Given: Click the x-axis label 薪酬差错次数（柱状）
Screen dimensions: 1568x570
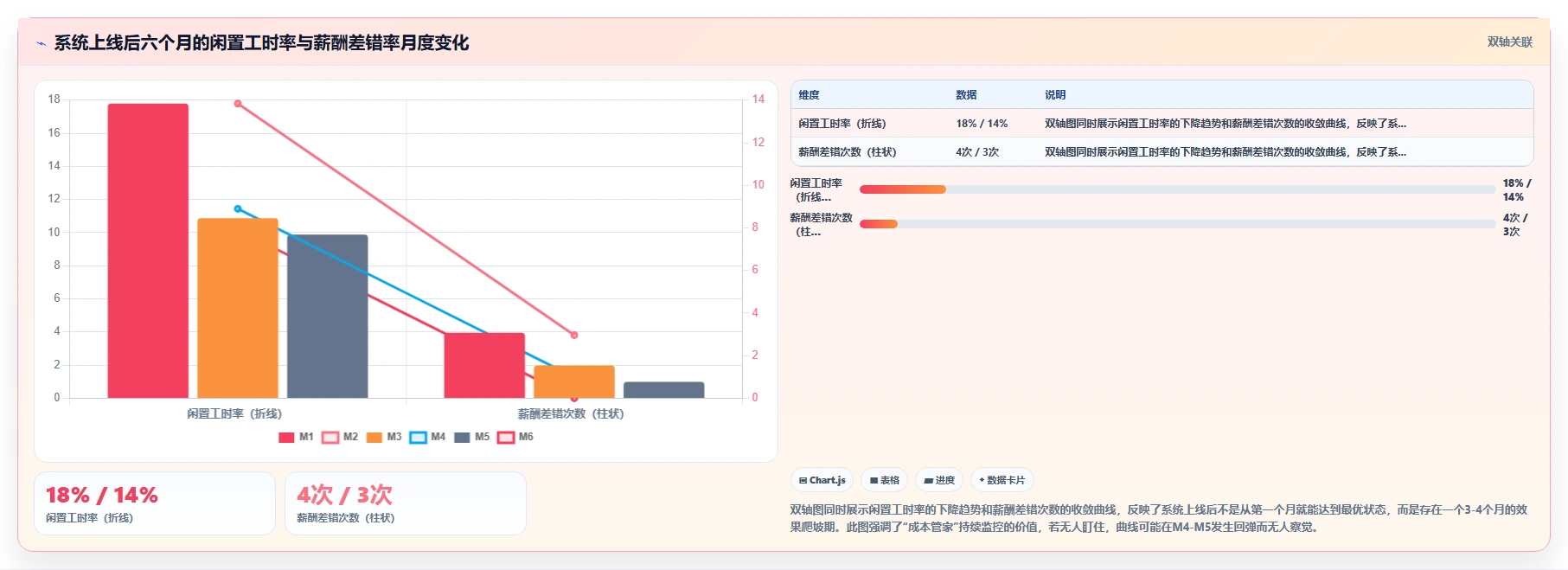Looking at the screenshot, I should [571, 413].
